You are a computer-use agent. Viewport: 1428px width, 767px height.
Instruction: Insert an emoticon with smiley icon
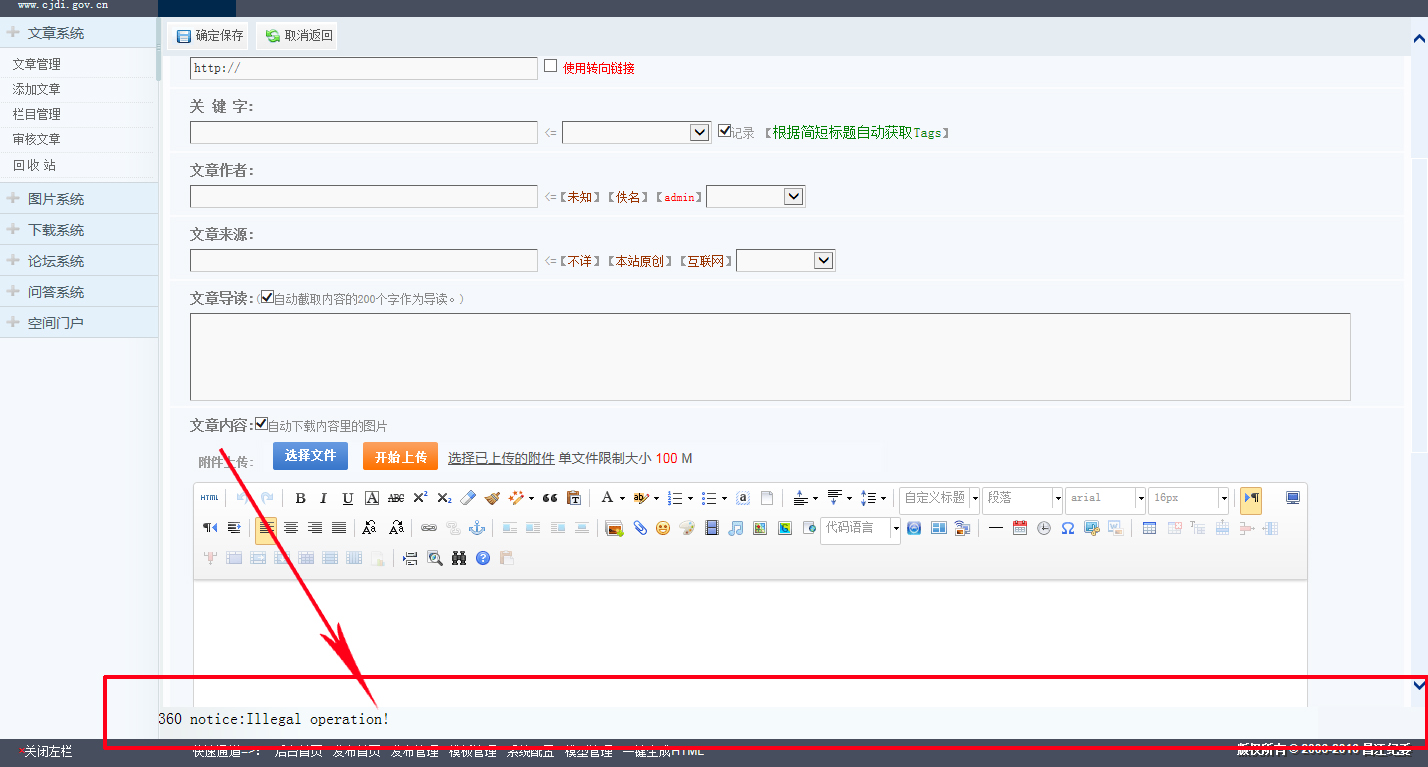click(663, 528)
